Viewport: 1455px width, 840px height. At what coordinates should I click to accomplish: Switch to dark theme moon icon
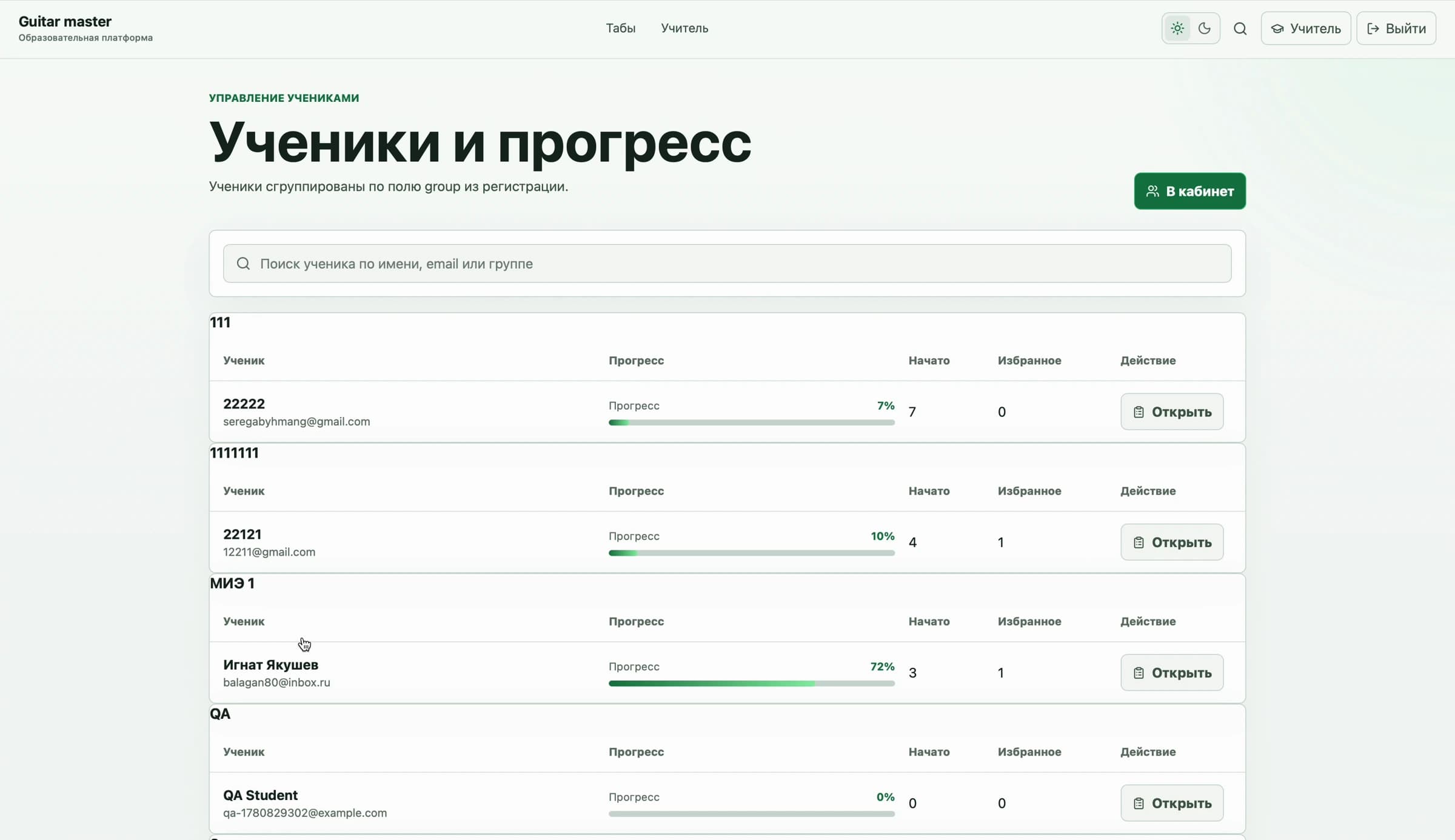tap(1205, 28)
